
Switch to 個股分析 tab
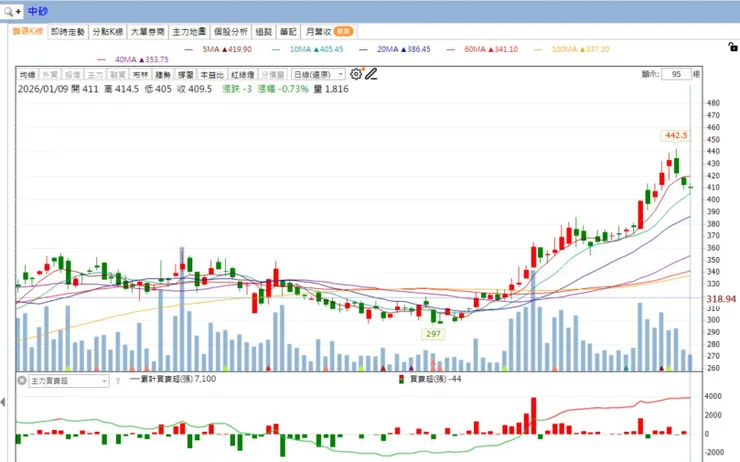point(231,32)
